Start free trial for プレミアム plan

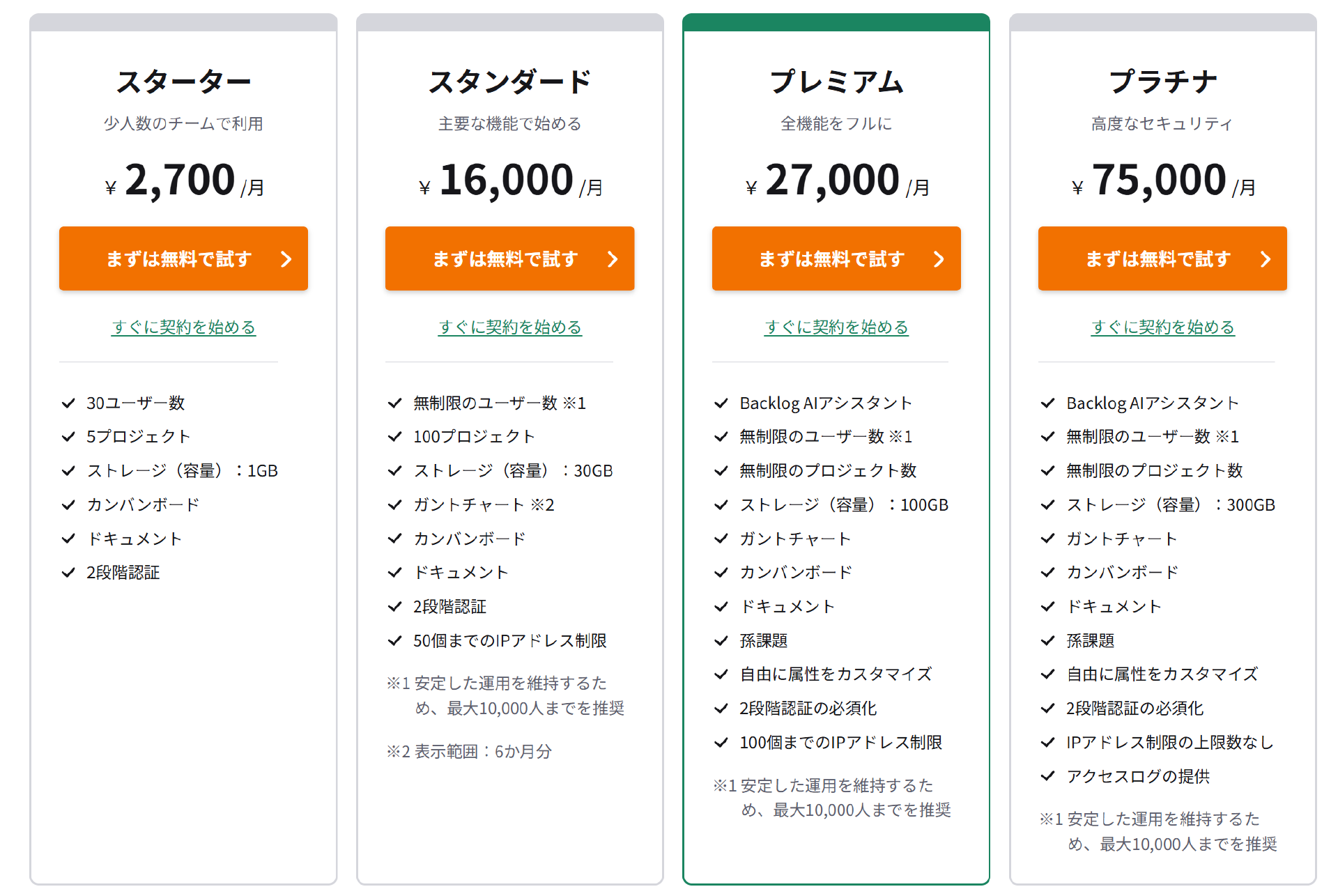836,258
